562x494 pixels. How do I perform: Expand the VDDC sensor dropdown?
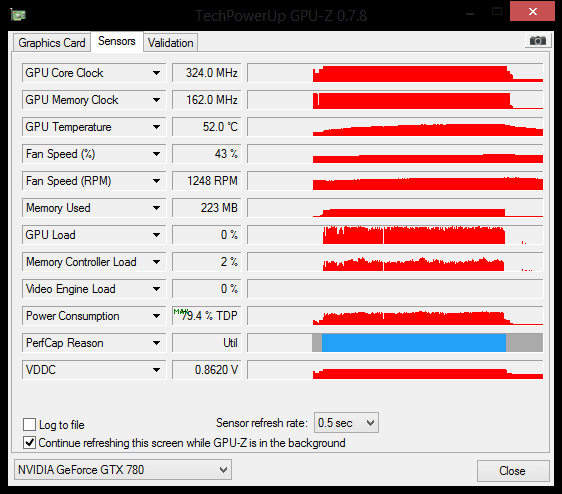coord(156,370)
